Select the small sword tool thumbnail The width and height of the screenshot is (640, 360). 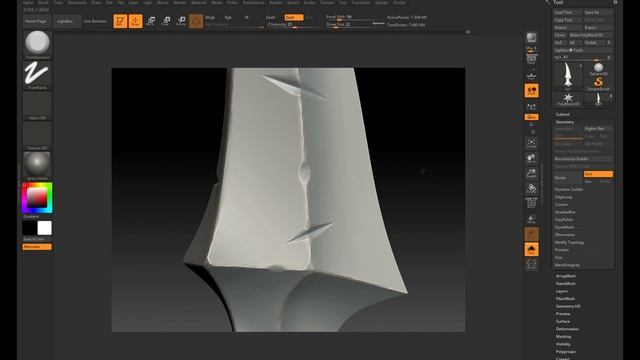click(x=598, y=99)
